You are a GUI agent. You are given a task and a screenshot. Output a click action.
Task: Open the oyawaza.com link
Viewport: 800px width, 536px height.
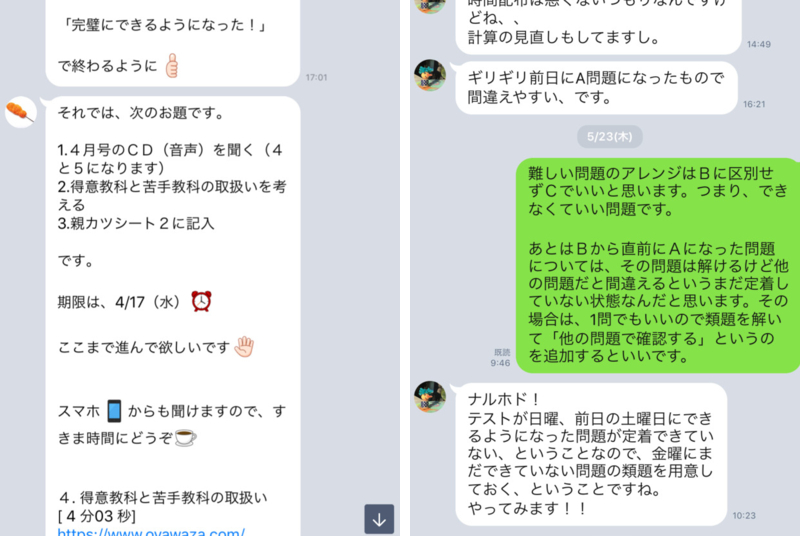151,532
